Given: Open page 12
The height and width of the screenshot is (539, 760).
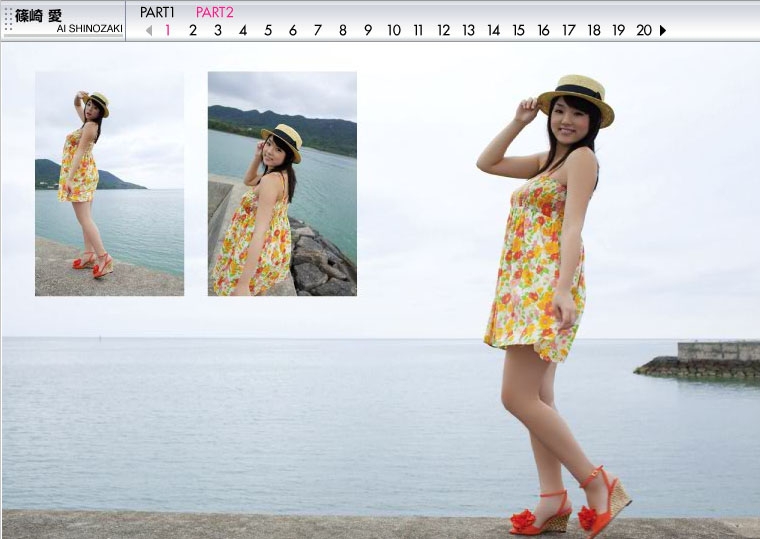Looking at the screenshot, I should tap(444, 30).
